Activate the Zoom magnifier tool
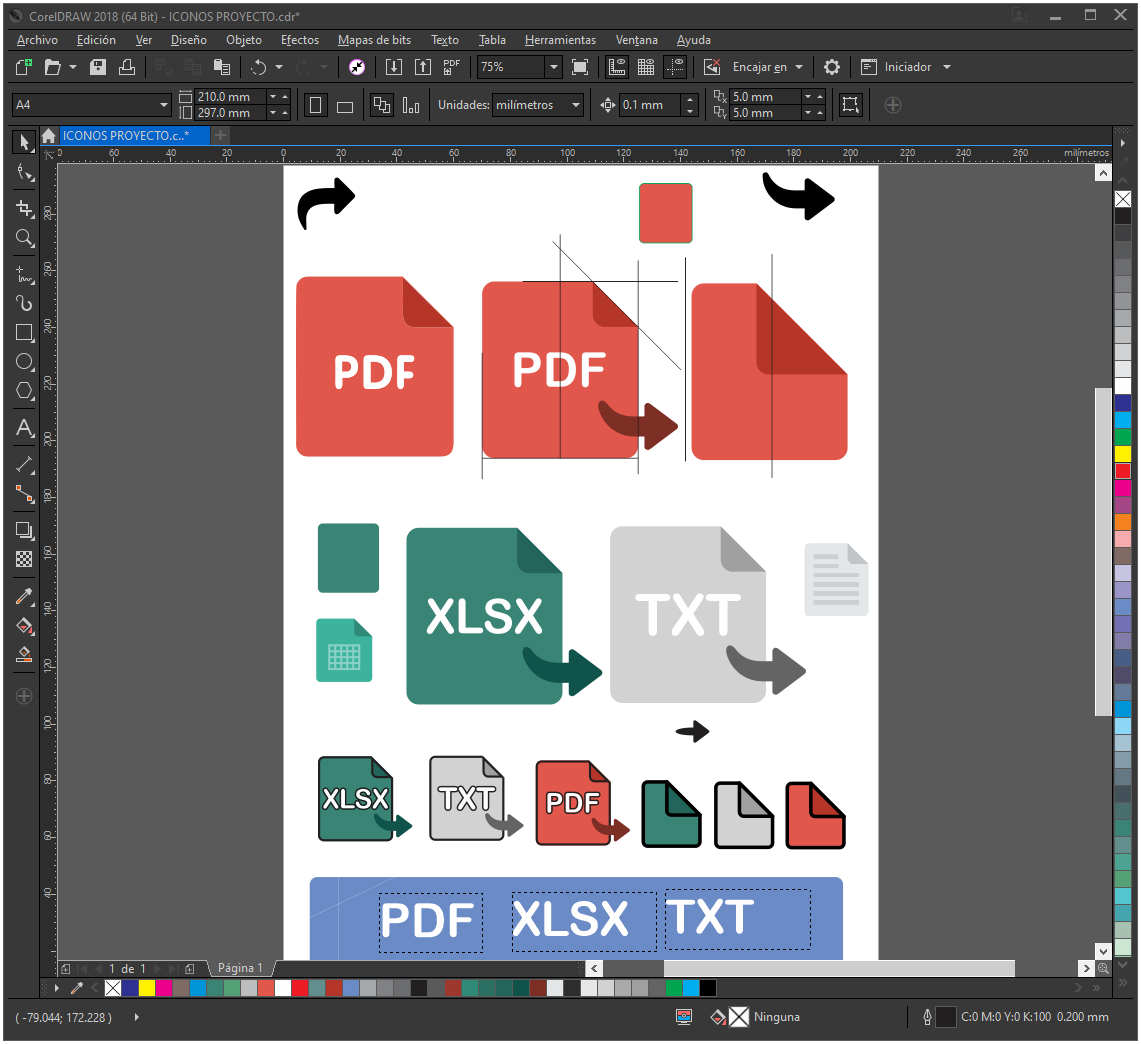1141x1044 pixels. coord(24,238)
